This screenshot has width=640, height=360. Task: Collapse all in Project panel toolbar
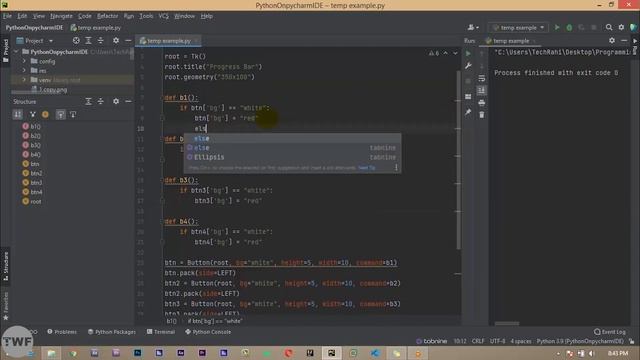(x=100, y=40)
